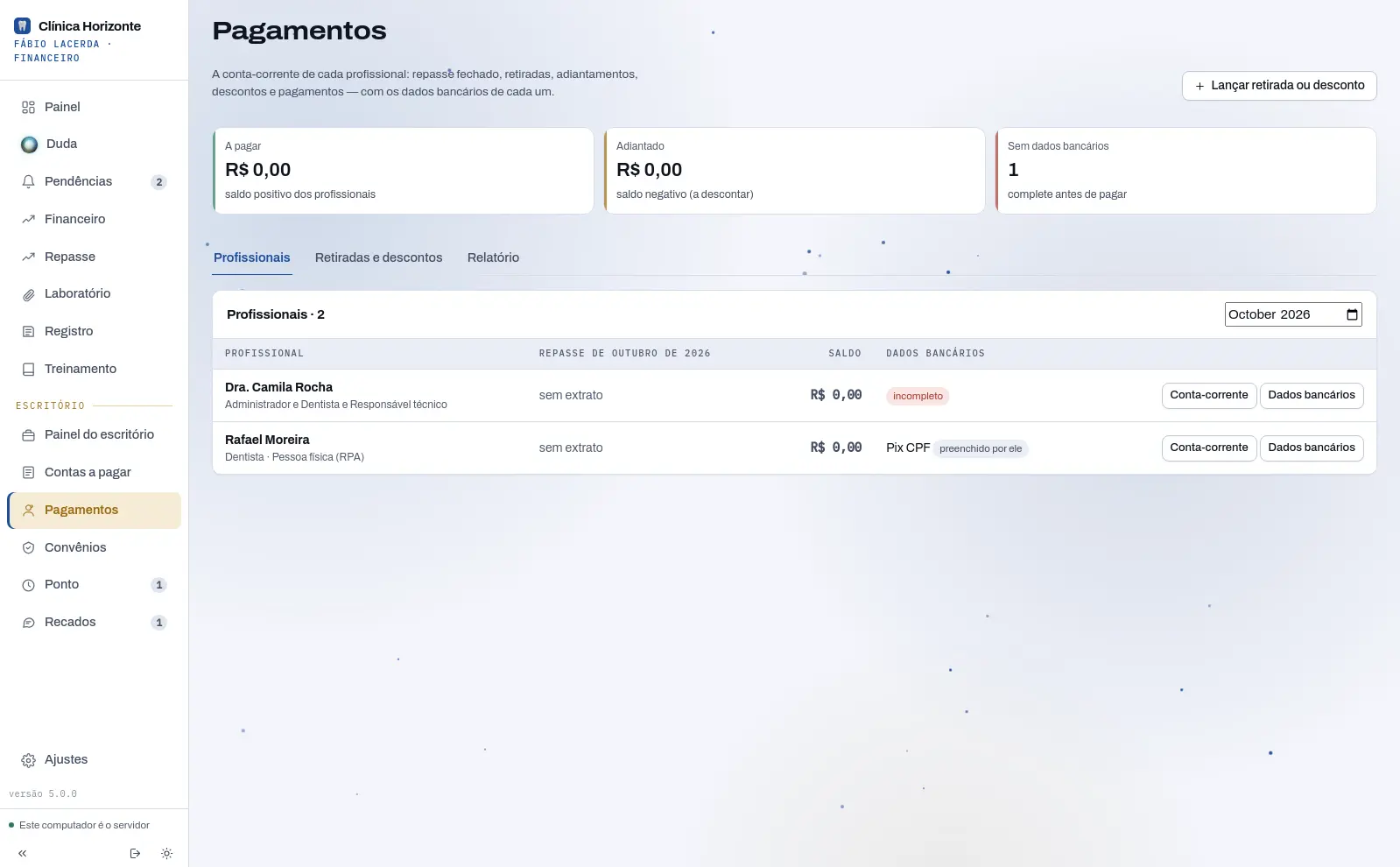Open the calendar picker in month field

(1352, 314)
